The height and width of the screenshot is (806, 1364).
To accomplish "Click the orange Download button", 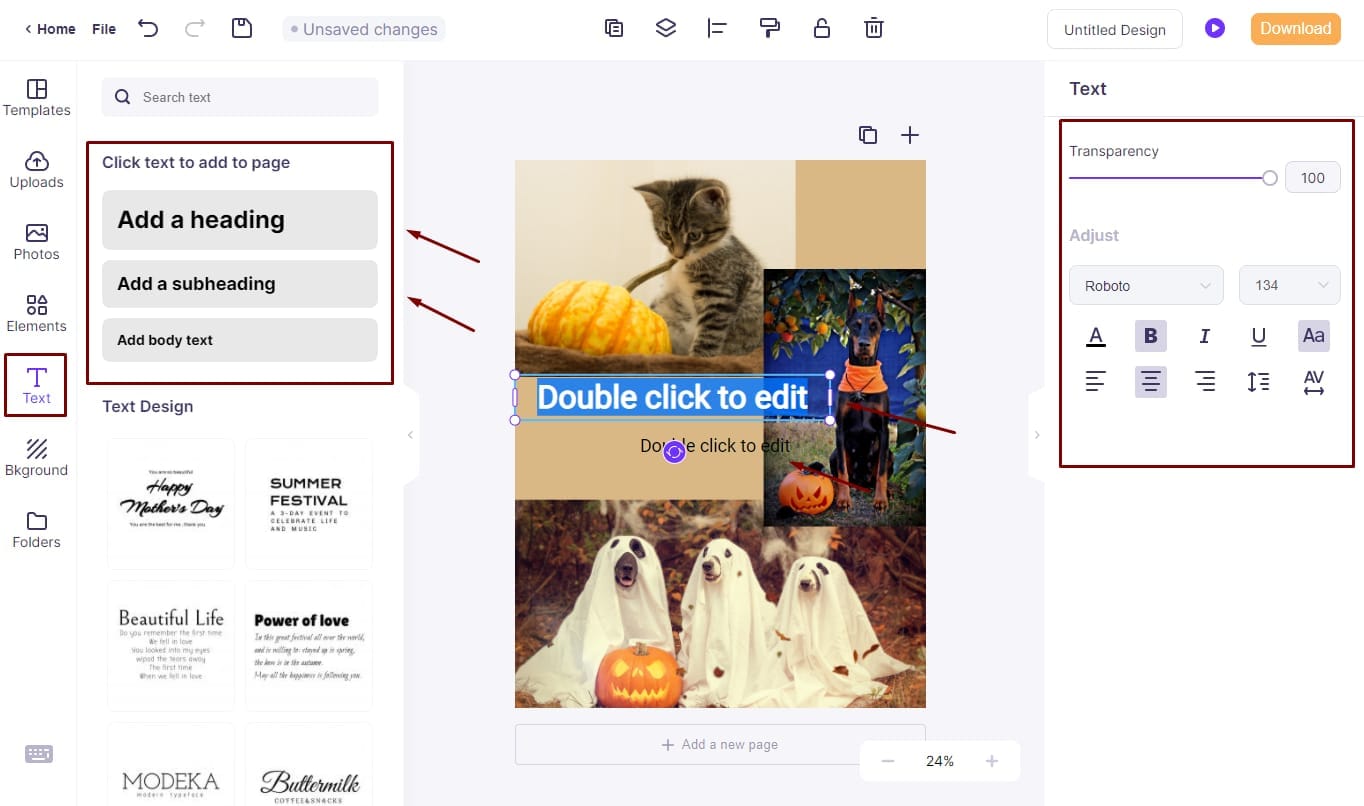I will pos(1295,28).
